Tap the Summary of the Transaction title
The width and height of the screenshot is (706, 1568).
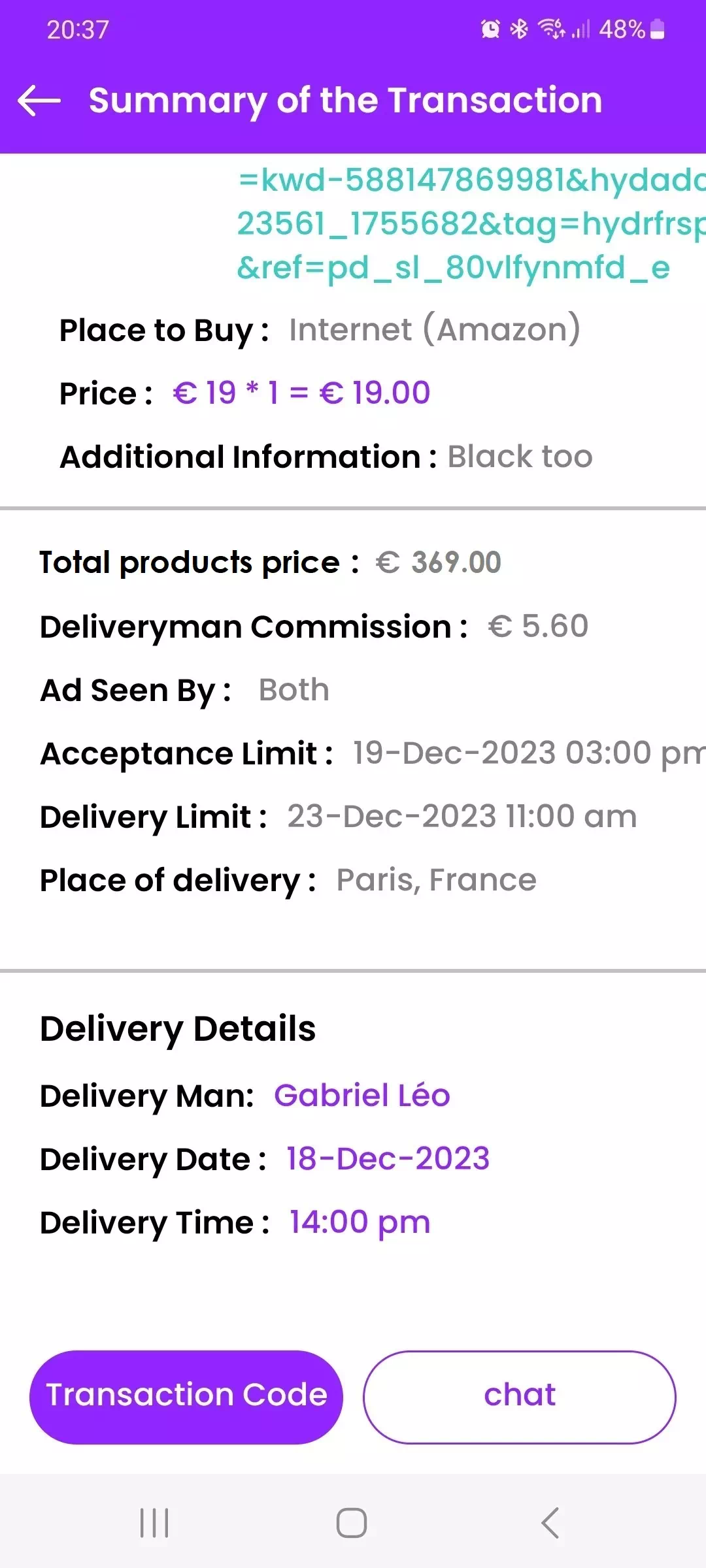(x=345, y=101)
